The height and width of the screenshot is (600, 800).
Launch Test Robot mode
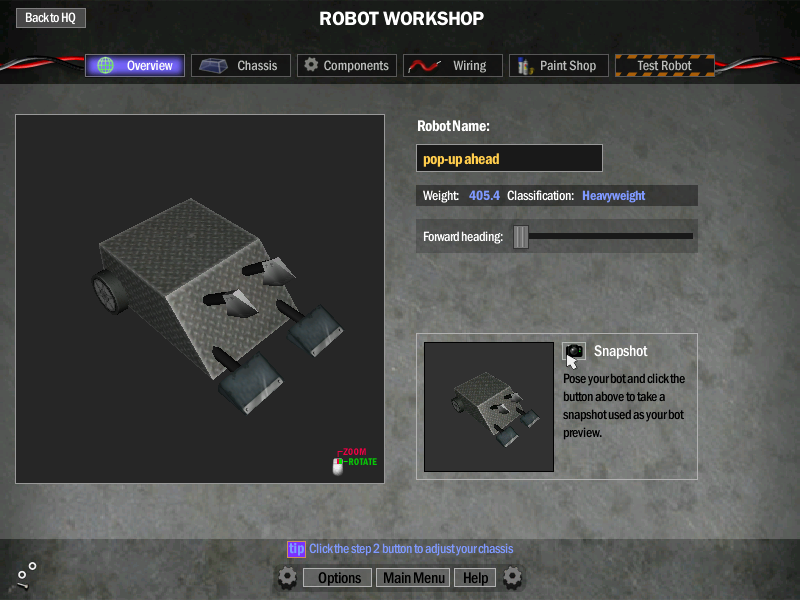665,66
